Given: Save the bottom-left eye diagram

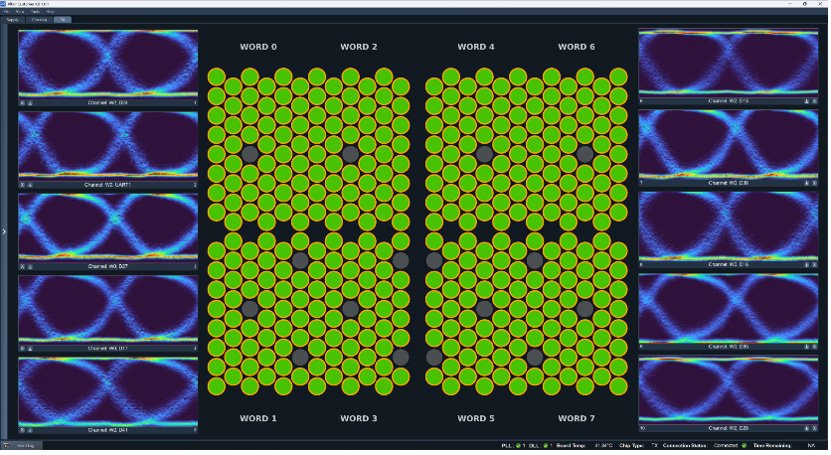Looking at the screenshot, I should pyautogui.click(x=30, y=430).
